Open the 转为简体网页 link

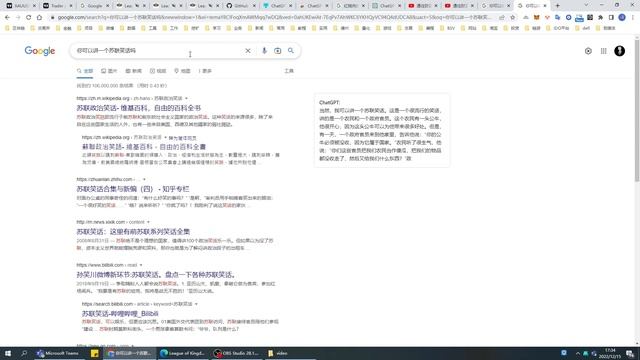click(182, 138)
